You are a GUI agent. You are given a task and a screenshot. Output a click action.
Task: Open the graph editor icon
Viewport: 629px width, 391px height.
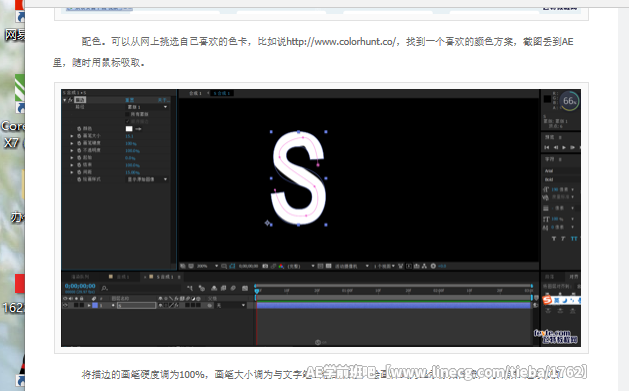point(245,288)
